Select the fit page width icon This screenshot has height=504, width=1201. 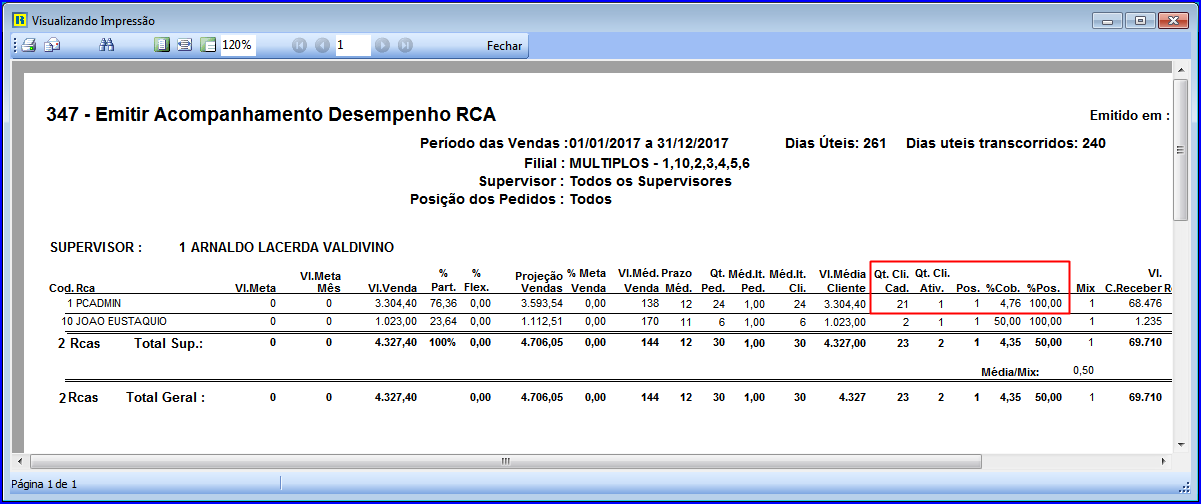click(185, 45)
